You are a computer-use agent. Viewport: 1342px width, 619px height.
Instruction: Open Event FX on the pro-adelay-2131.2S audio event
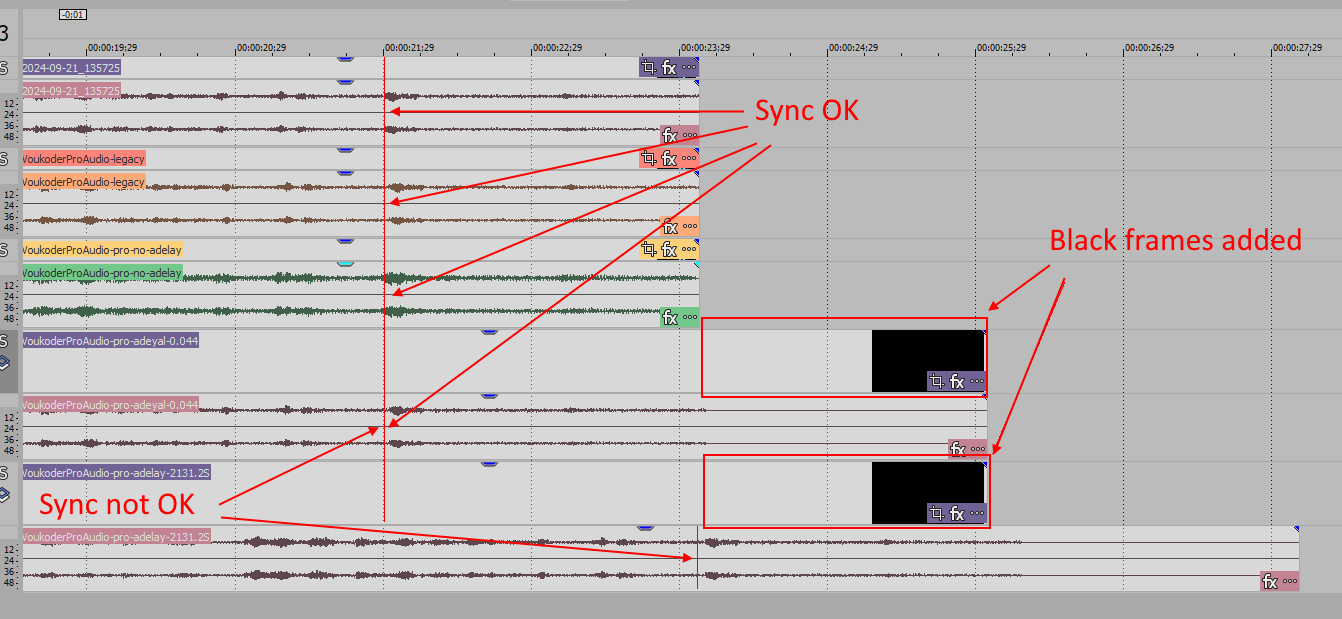click(x=1271, y=581)
